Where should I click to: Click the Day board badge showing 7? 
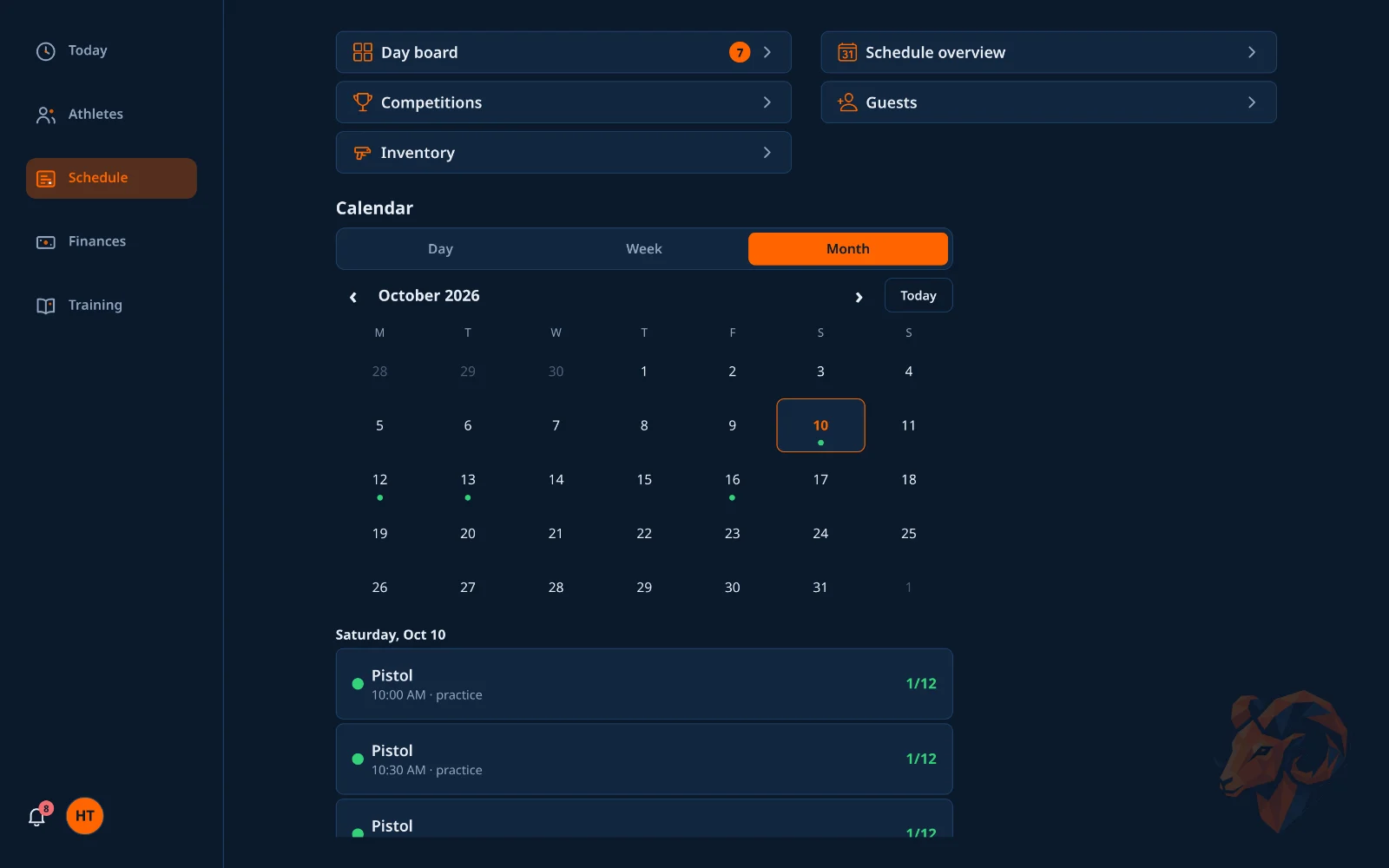coord(740,52)
